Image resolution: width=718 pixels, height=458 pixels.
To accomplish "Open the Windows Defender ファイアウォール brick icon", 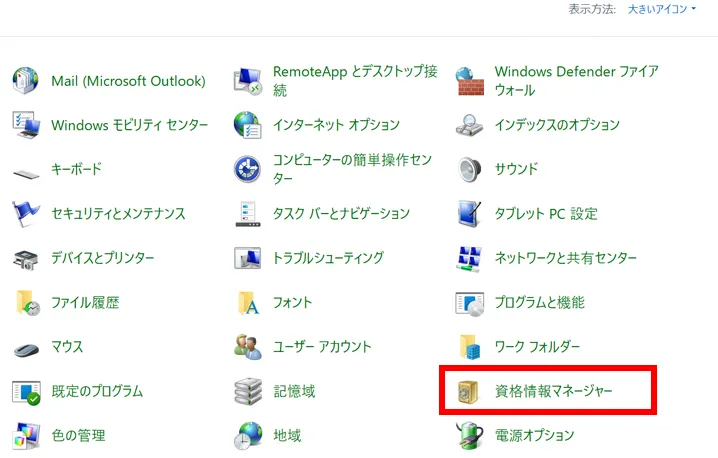I will 469,81.
